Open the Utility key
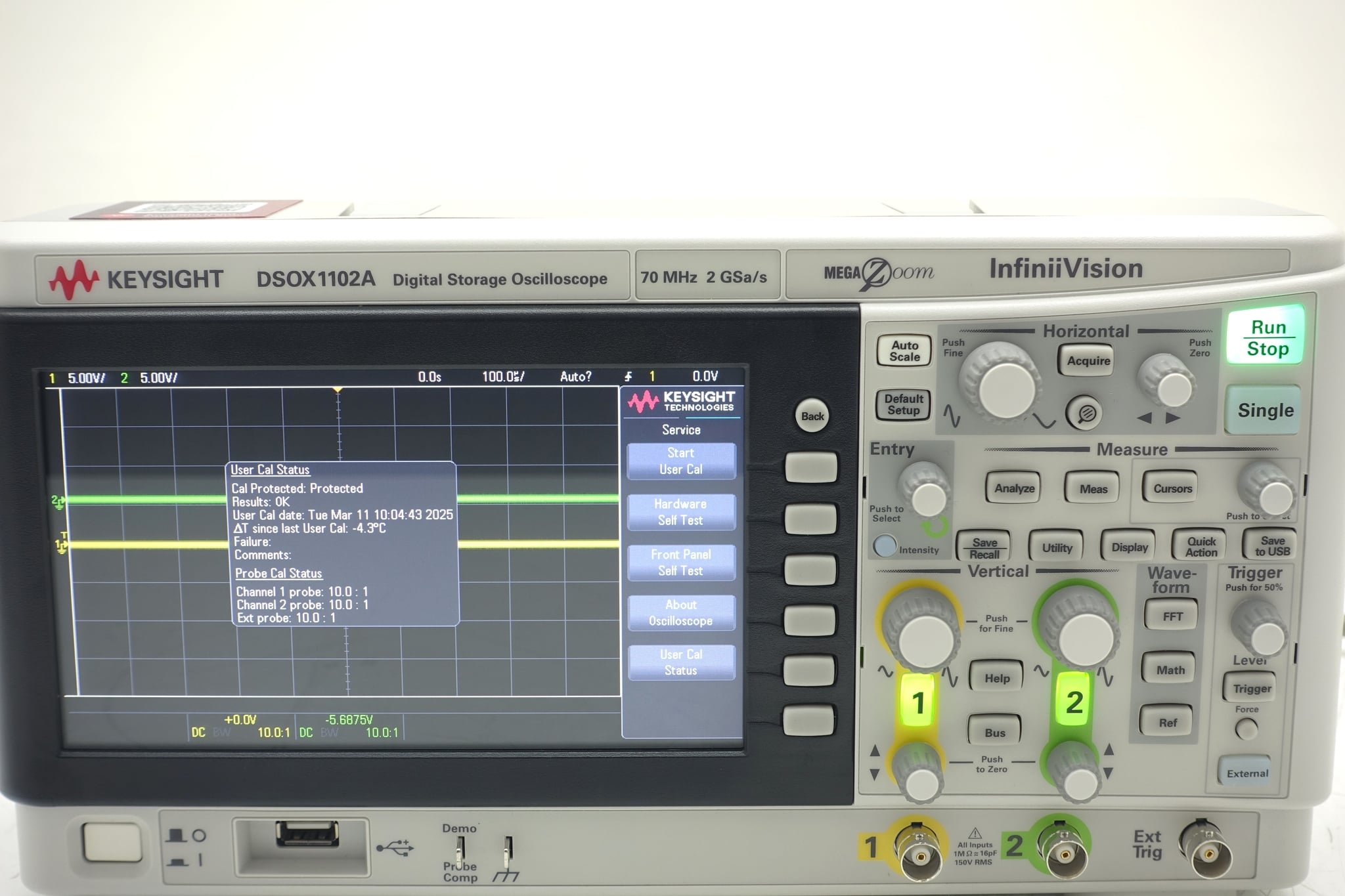The width and height of the screenshot is (1345, 896). tap(1057, 547)
